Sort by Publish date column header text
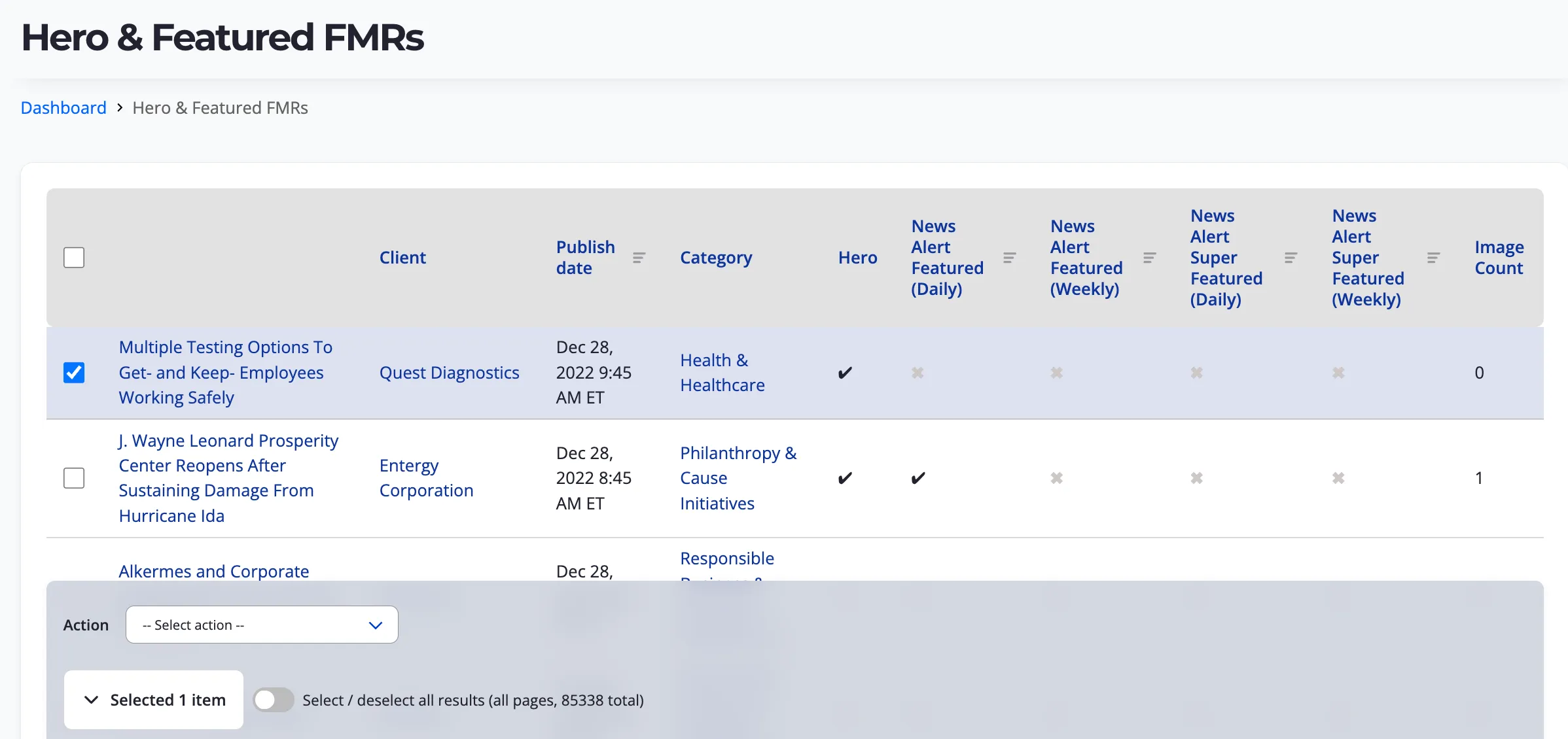Viewport: 1568px width, 739px height. tap(586, 258)
